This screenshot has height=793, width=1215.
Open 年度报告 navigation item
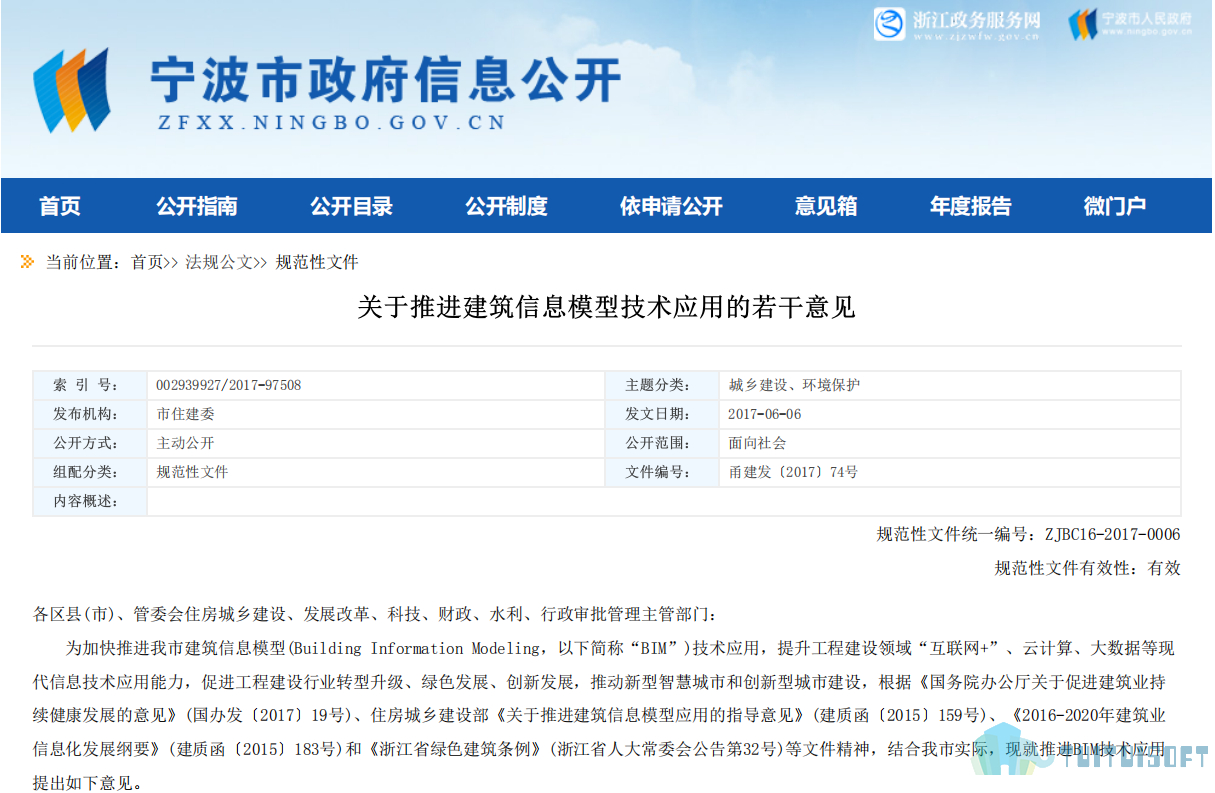coord(970,206)
